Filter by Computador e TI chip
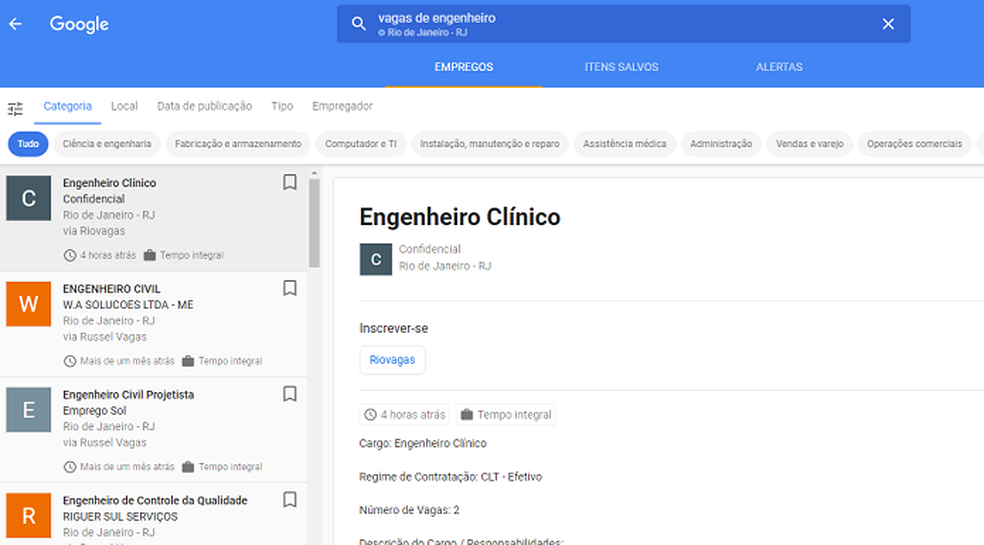This screenshot has height=545, width=984. coord(361,144)
